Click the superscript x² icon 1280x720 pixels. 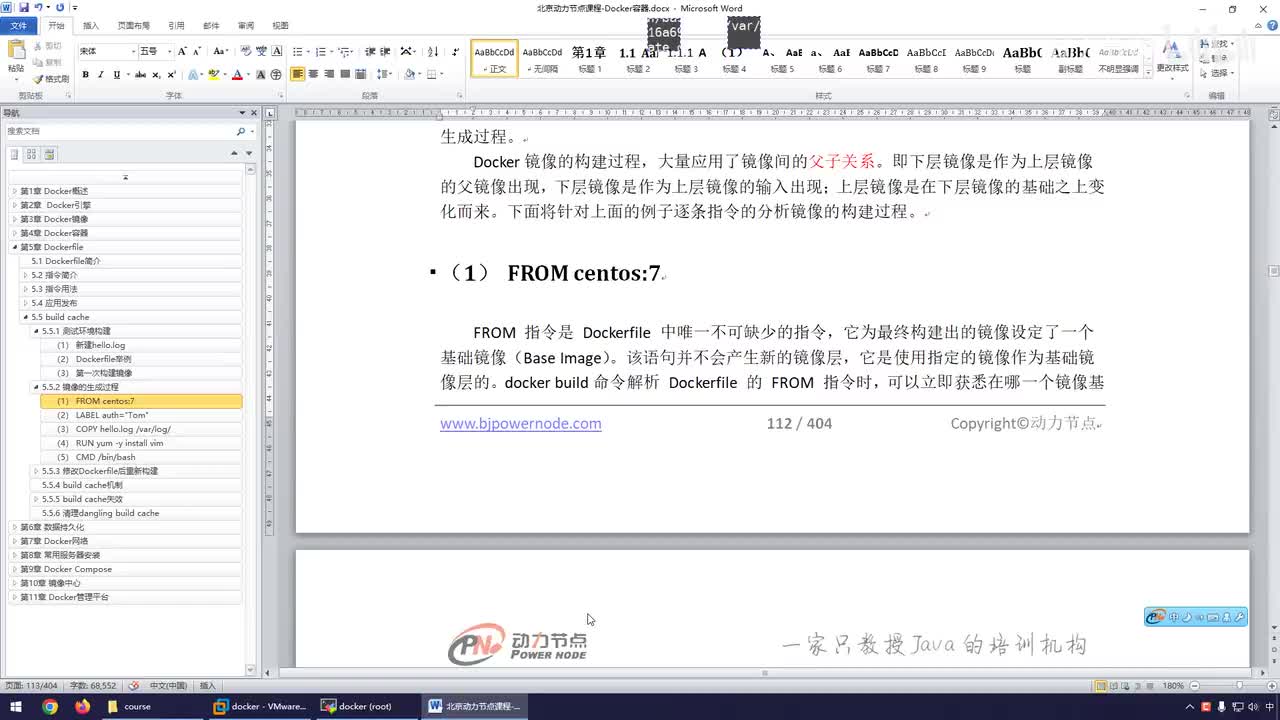[171, 74]
